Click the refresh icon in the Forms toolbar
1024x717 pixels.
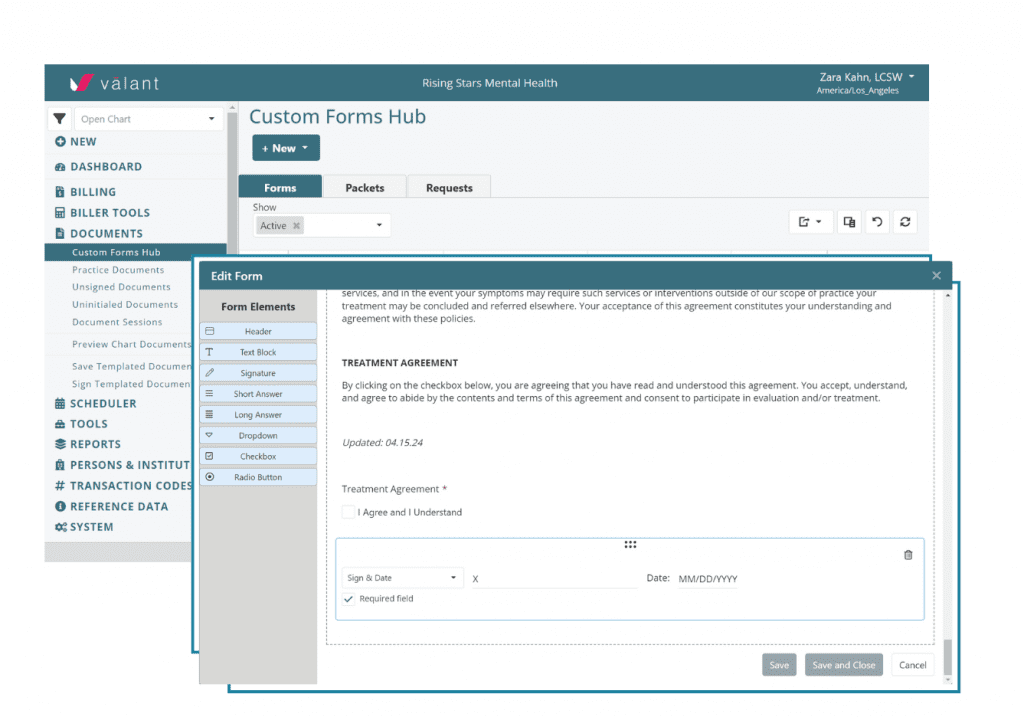click(905, 221)
